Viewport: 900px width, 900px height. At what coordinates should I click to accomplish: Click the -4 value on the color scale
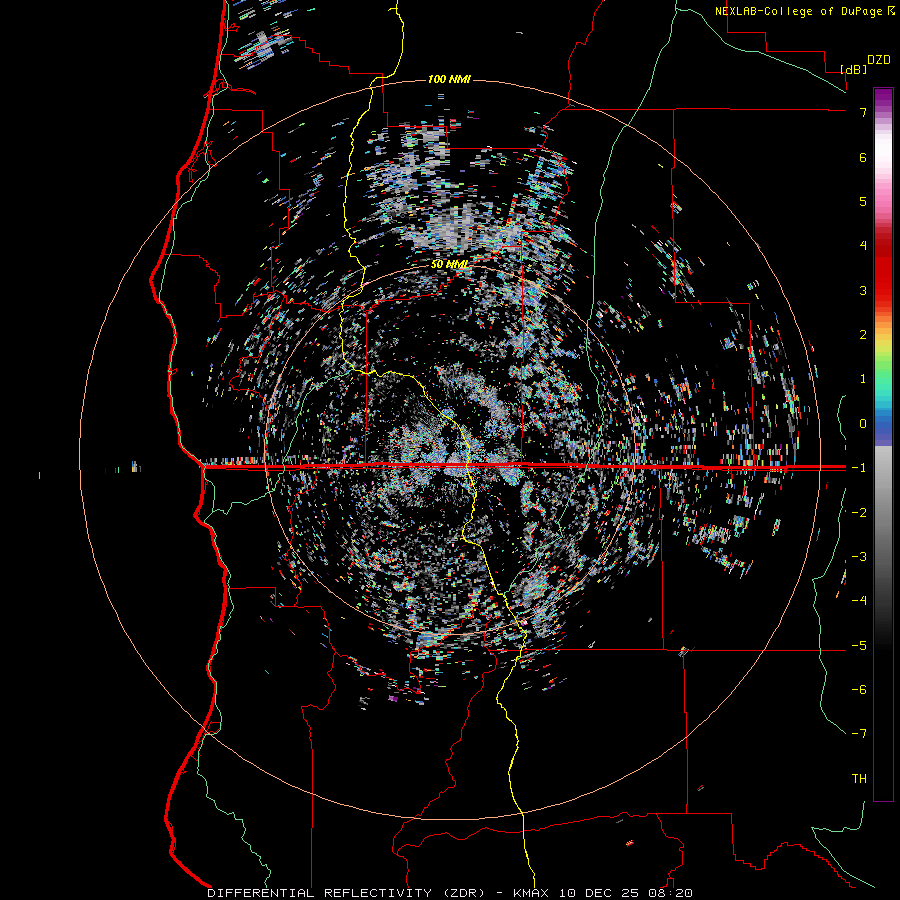point(859,601)
